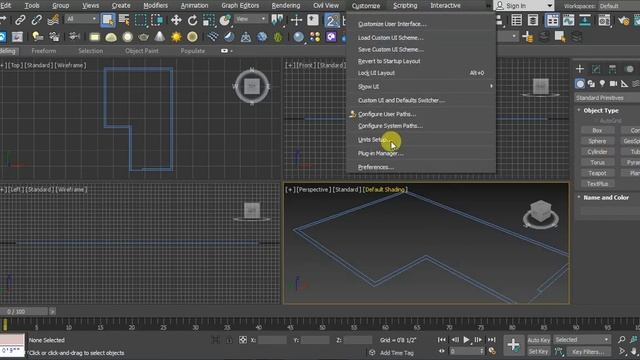
Task: Click the Torus primitive button
Action: [597, 162]
